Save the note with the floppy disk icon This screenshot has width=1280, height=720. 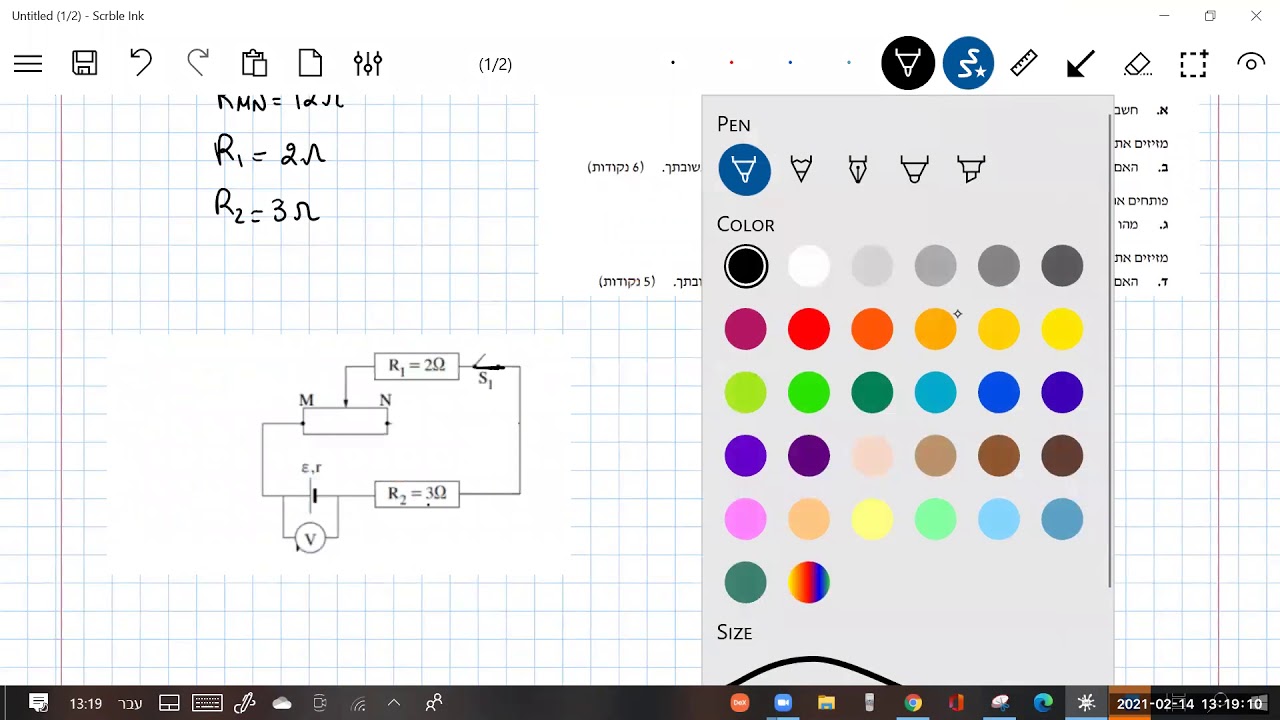85,64
